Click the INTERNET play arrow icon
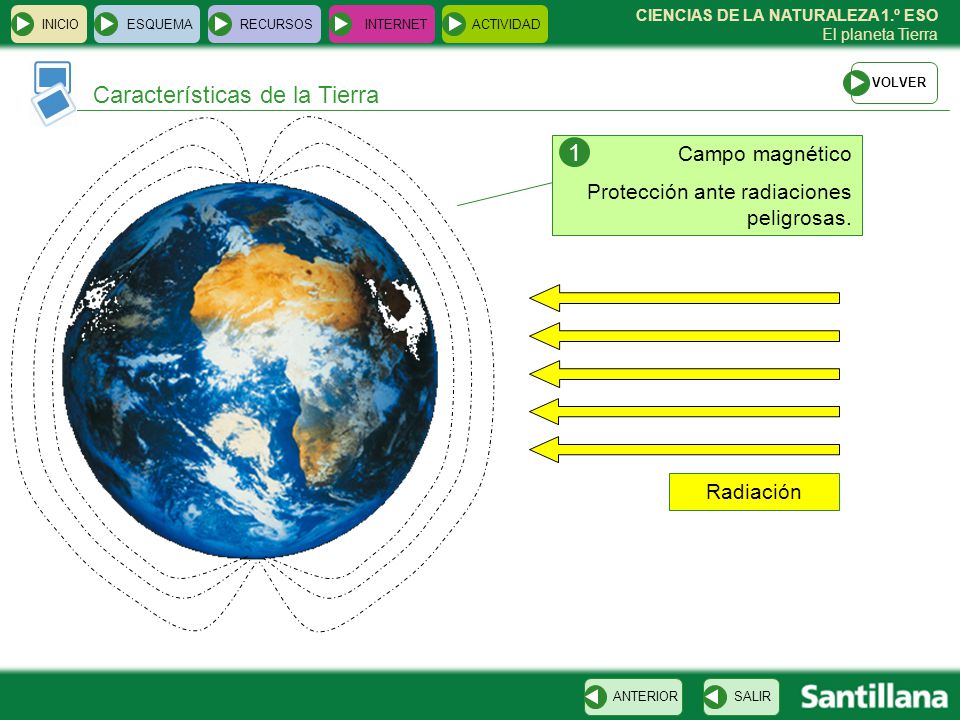The height and width of the screenshot is (720, 960). click(341, 24)
